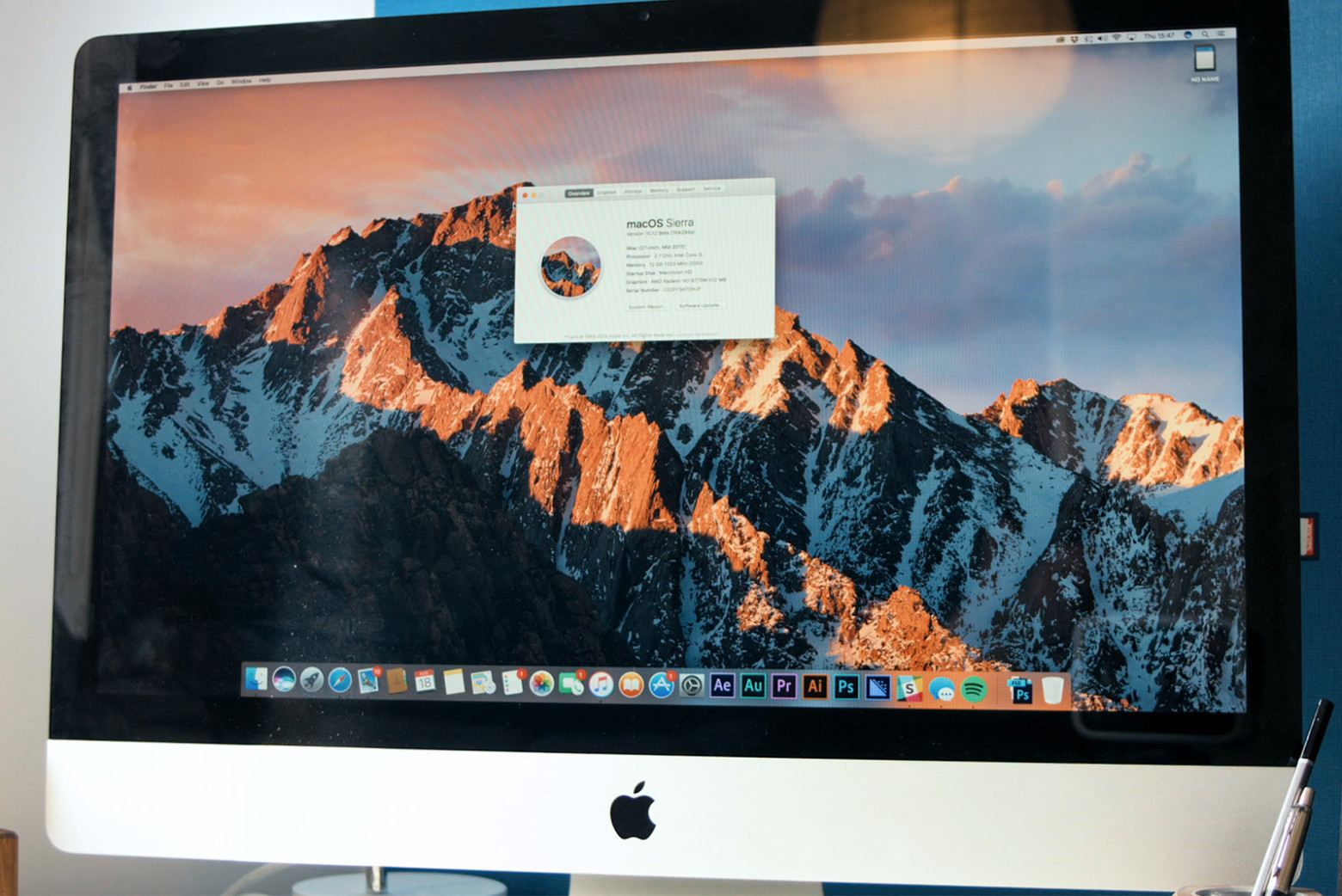Launch Slack from the dock

[x=909, y=688]
